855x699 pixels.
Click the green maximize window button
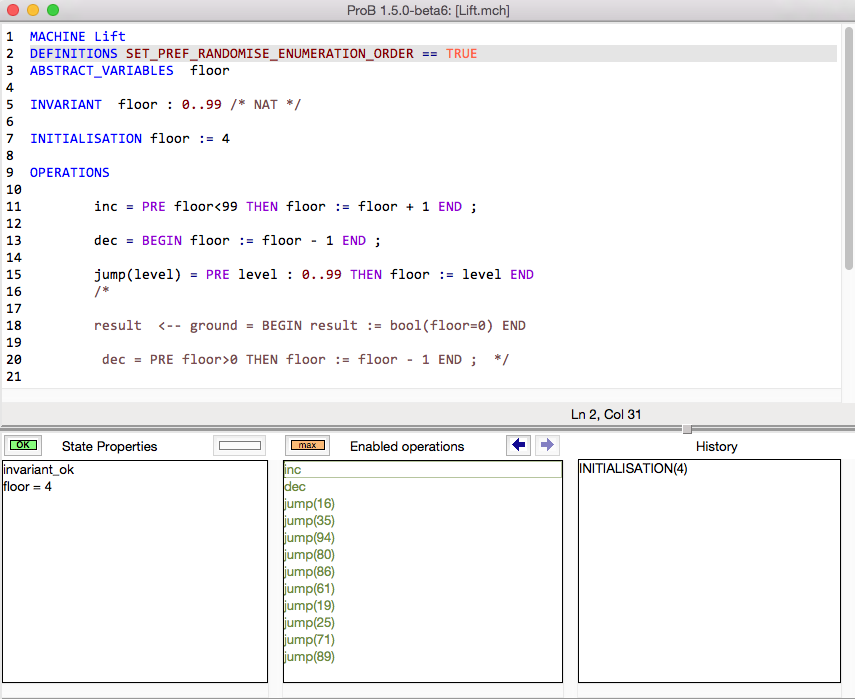53,9
